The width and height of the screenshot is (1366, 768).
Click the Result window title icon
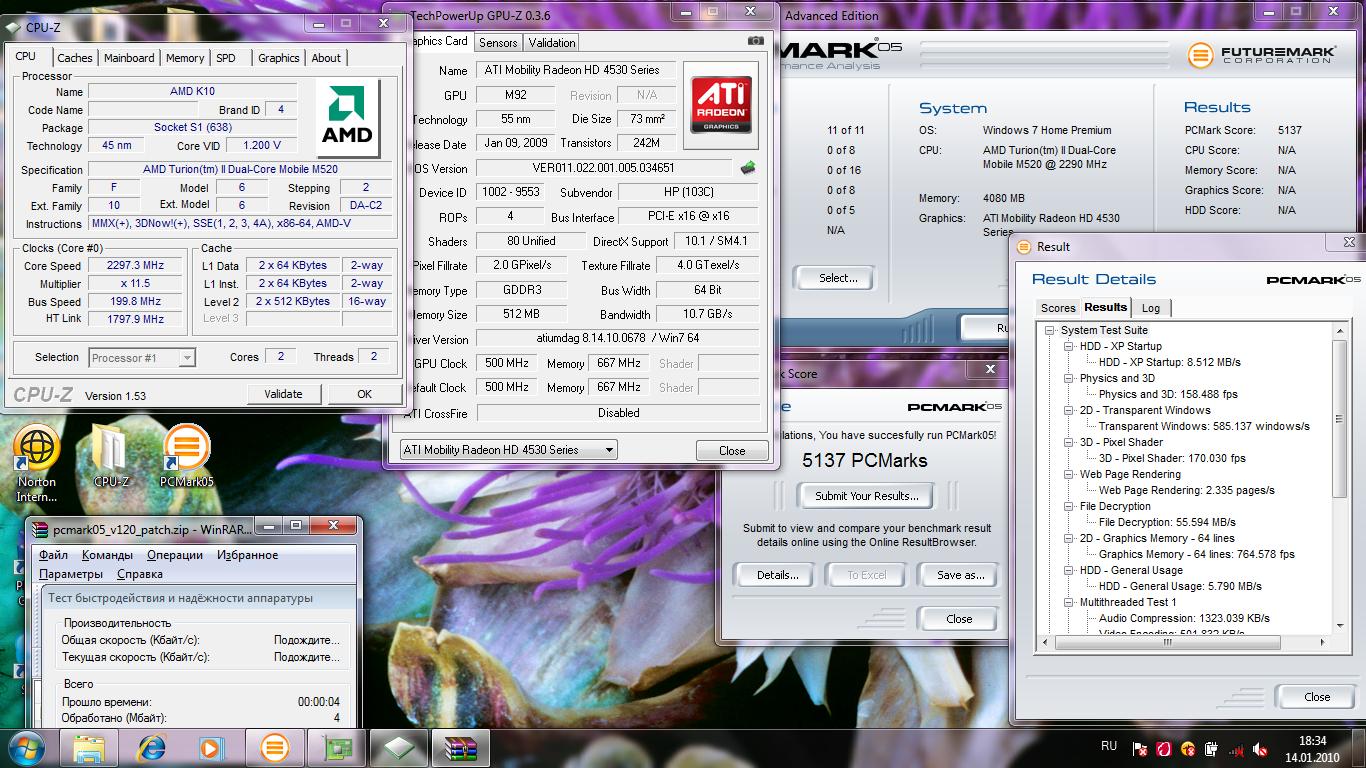click(x=1023, y=246)
